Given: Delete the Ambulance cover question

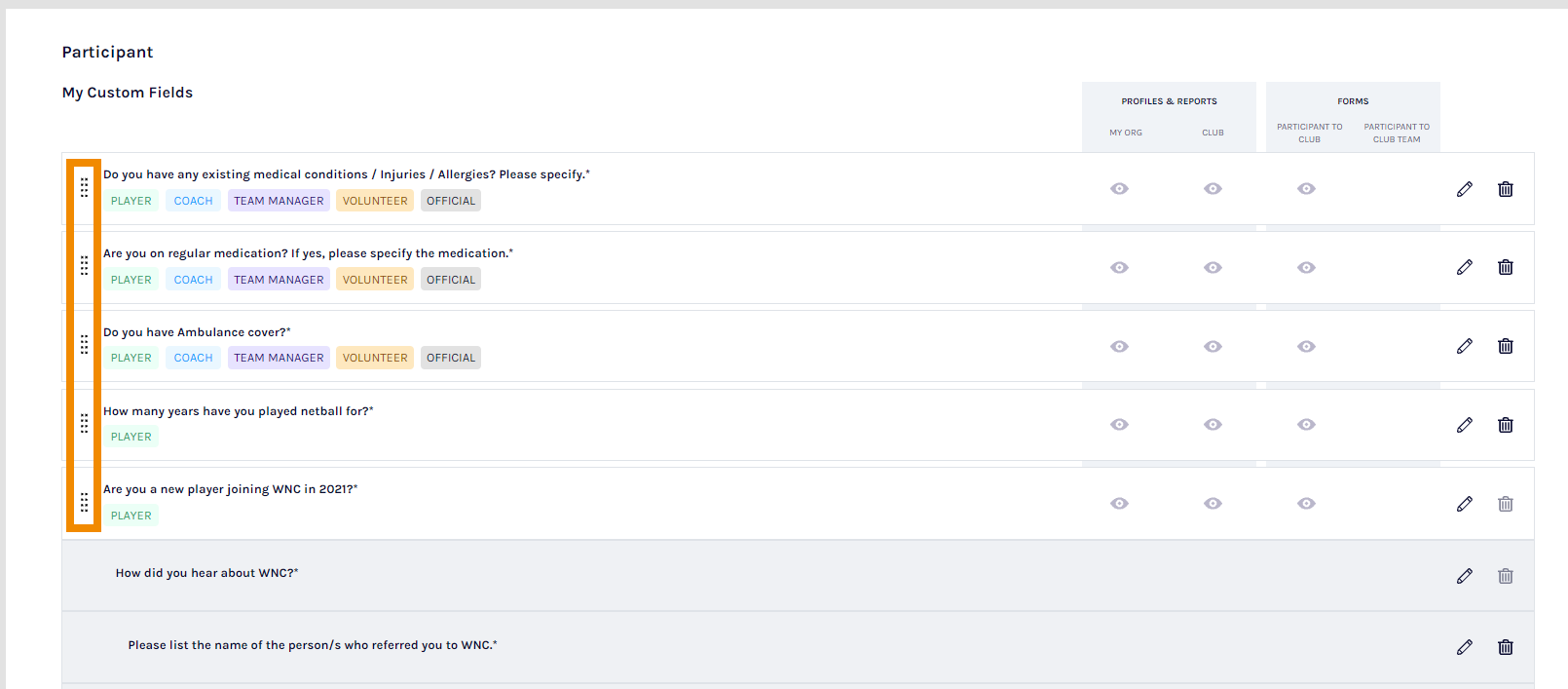Looking at the screenshot, I should [1505, 346].
